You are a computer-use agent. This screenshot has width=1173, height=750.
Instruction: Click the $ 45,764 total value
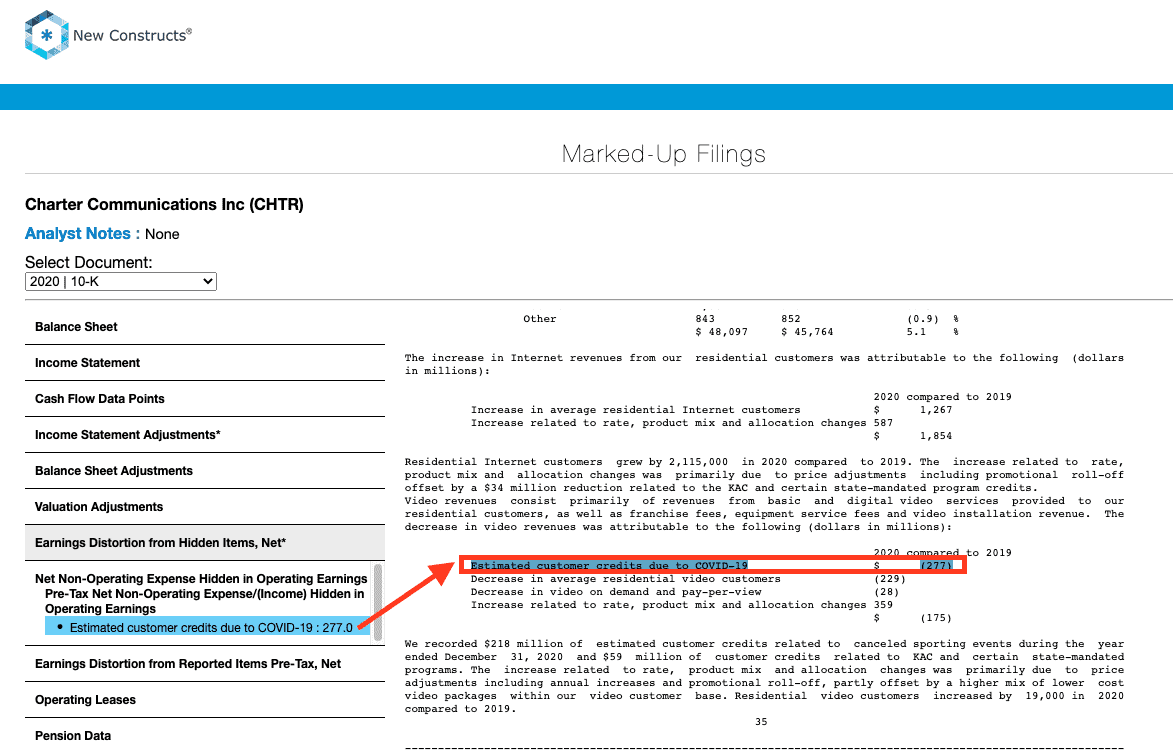point(807,331)
